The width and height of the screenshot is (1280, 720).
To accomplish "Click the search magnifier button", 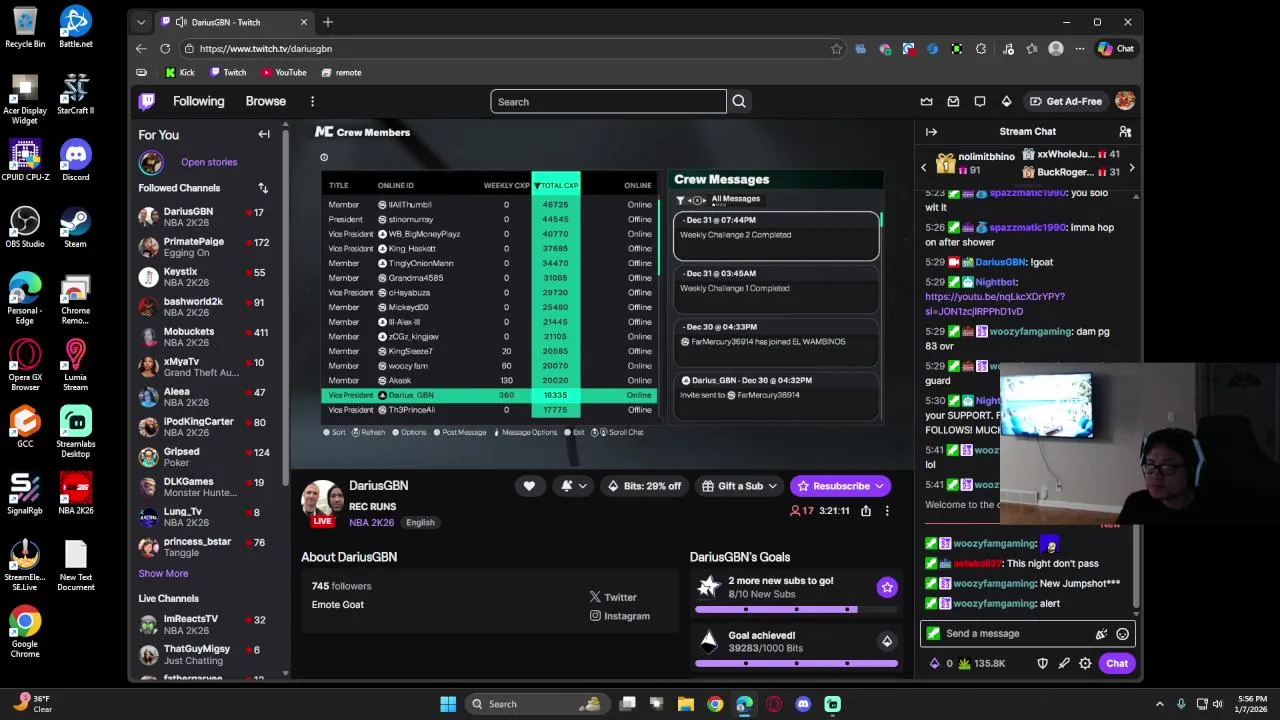I will point(739,101).
